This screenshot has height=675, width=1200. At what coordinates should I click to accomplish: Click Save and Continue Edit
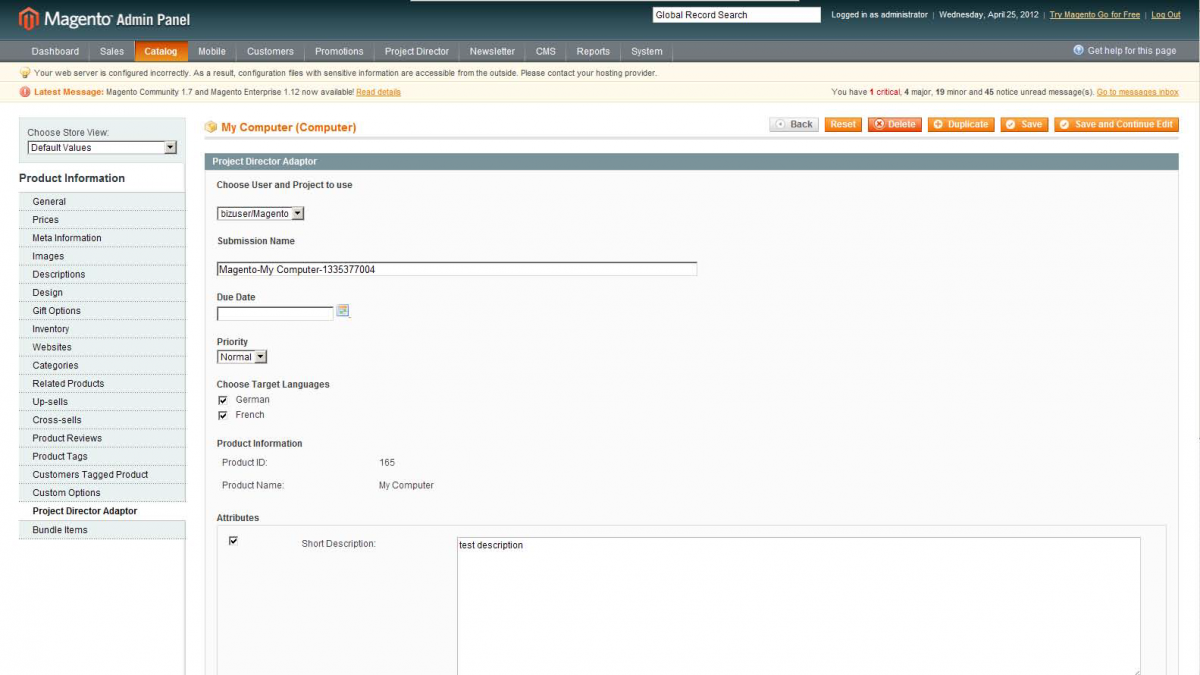click(1117, 125)
